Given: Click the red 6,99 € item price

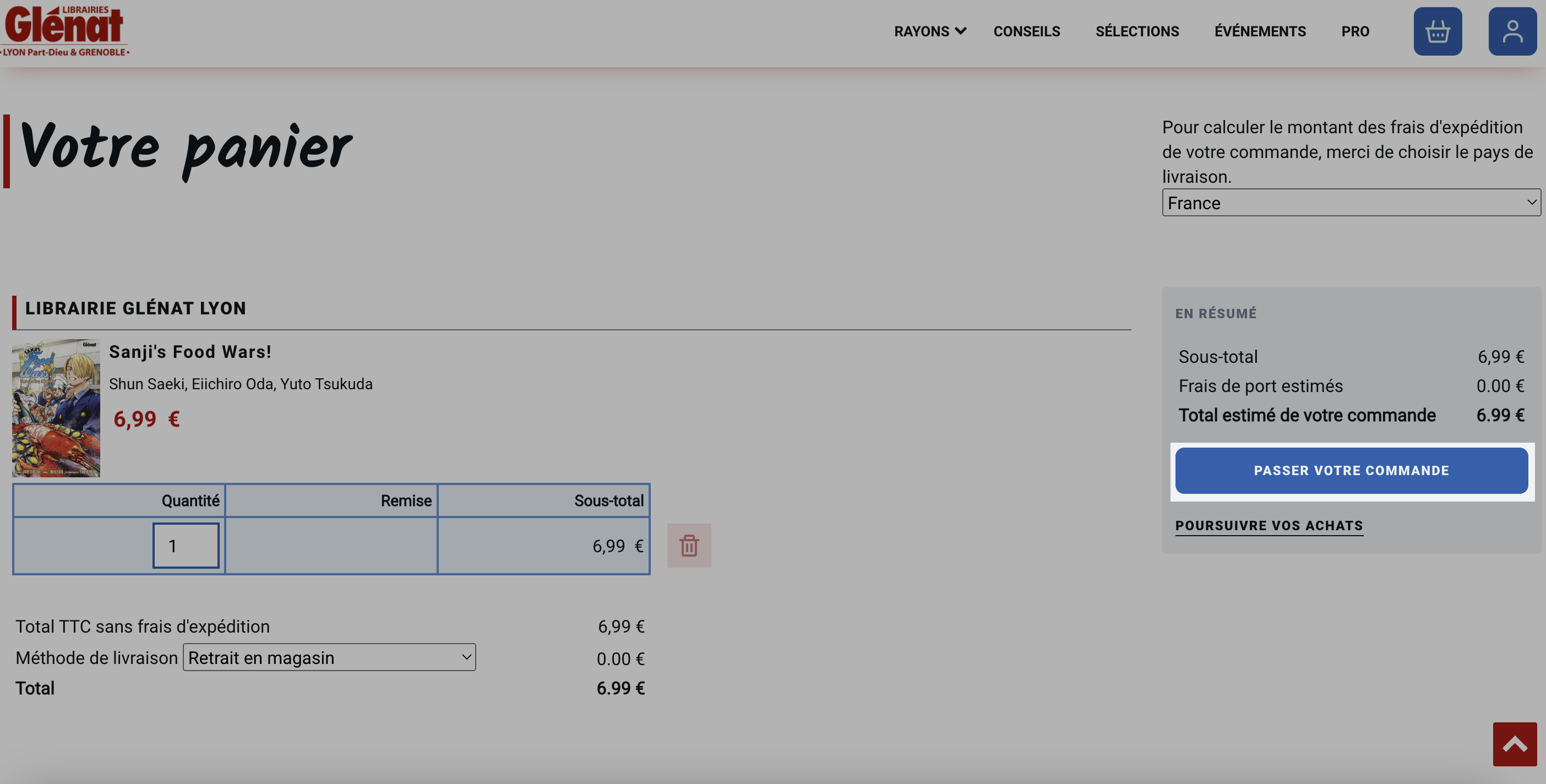Looking at the screenshot, I should pos(146,419).
